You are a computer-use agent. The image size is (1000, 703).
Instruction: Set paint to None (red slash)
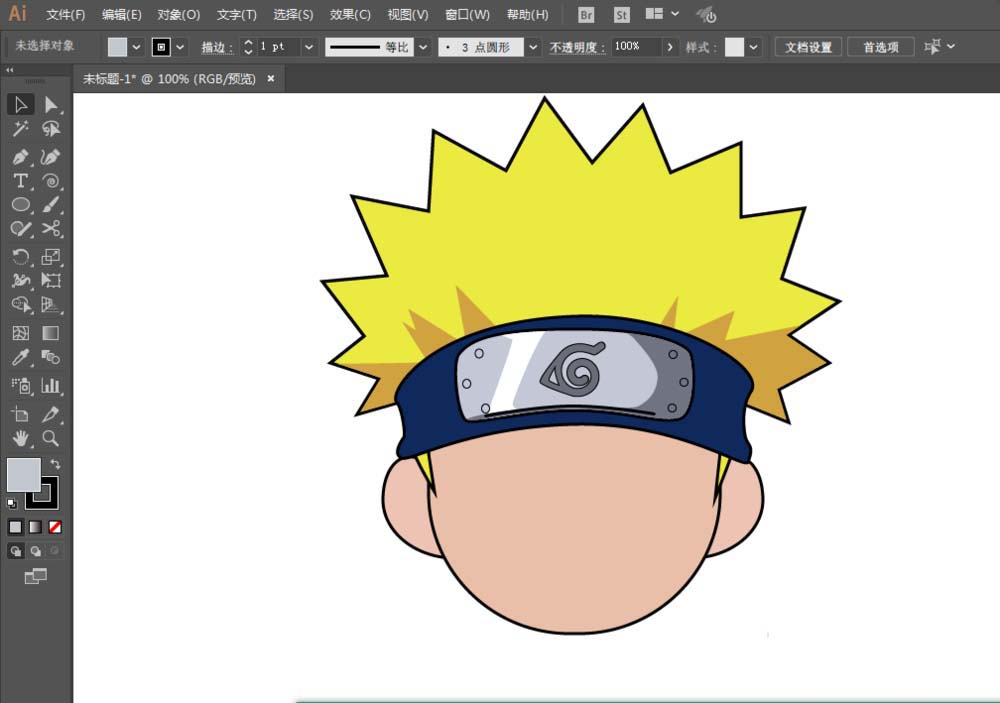click(55, 527)
